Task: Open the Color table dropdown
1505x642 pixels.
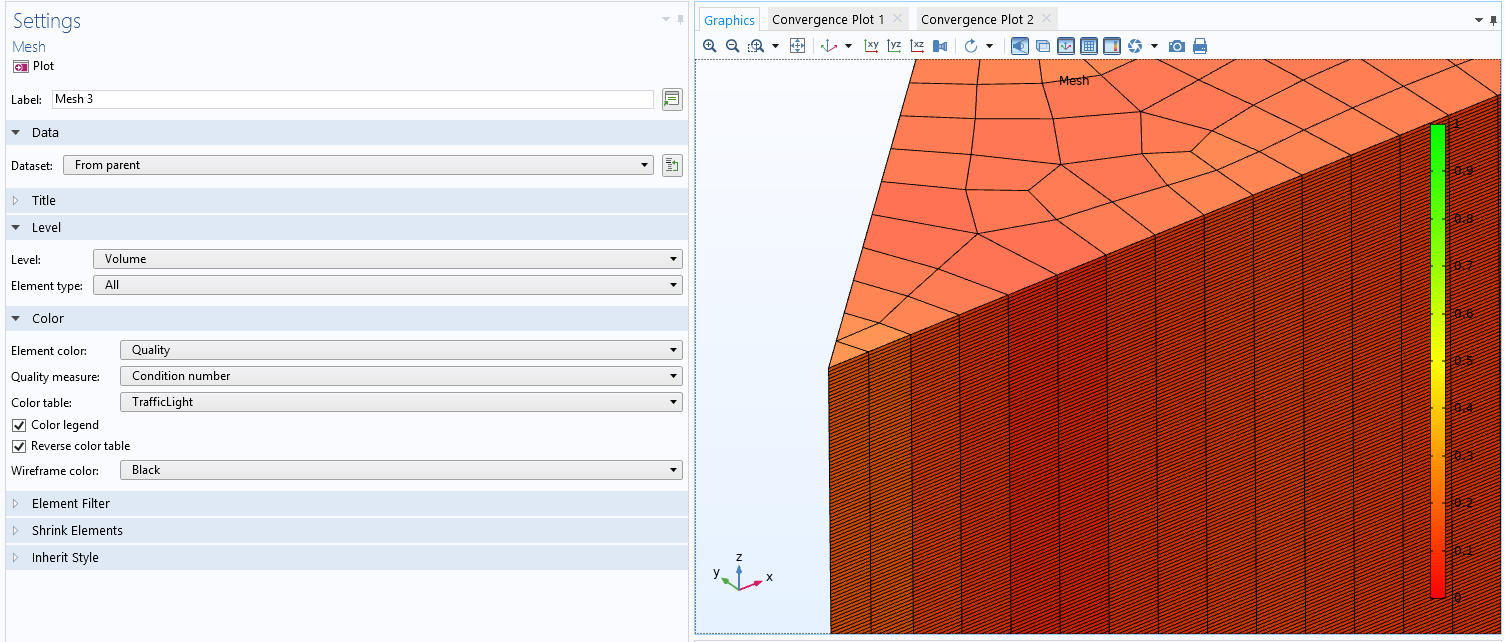Action: pyautogui.click(x=400, y=402)
